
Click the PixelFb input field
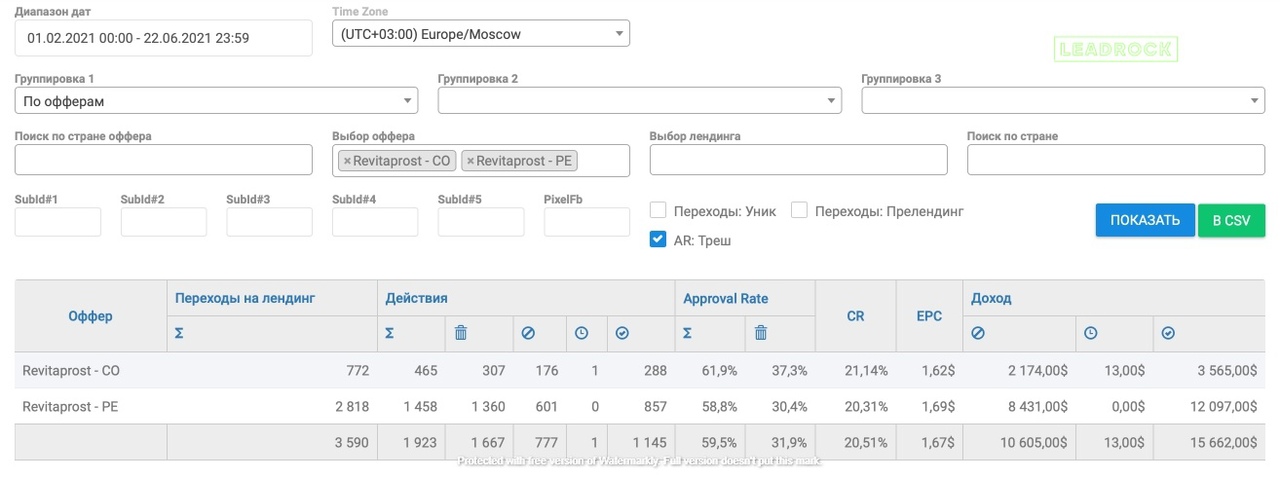pos(587,222)
